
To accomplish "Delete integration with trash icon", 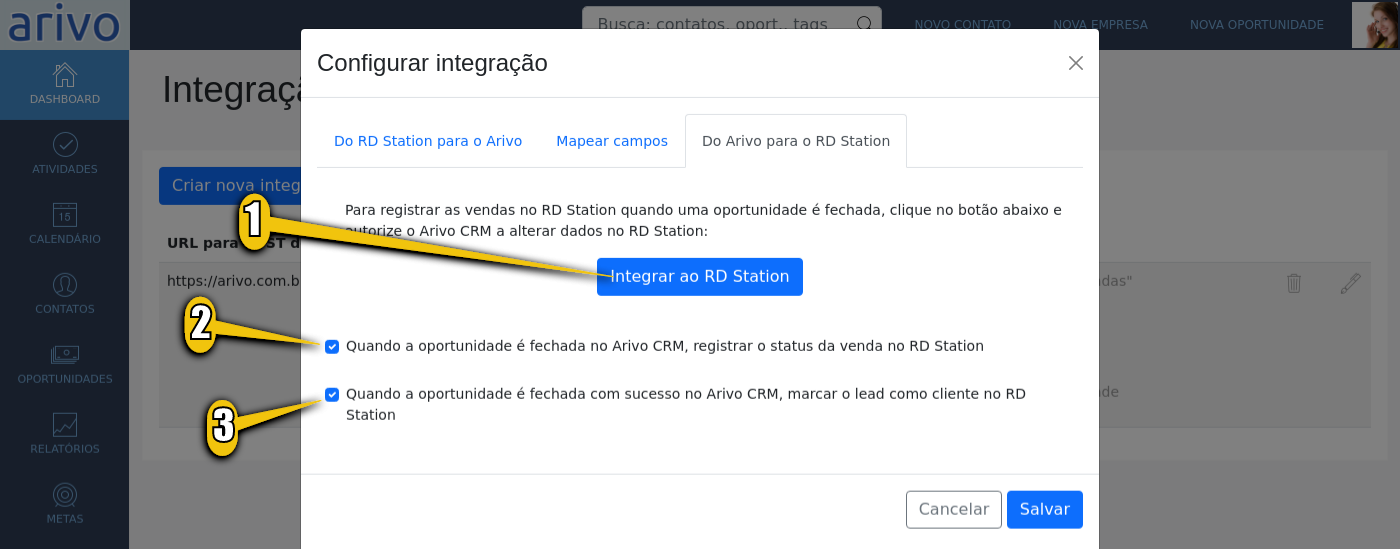I will [1293, 283].
